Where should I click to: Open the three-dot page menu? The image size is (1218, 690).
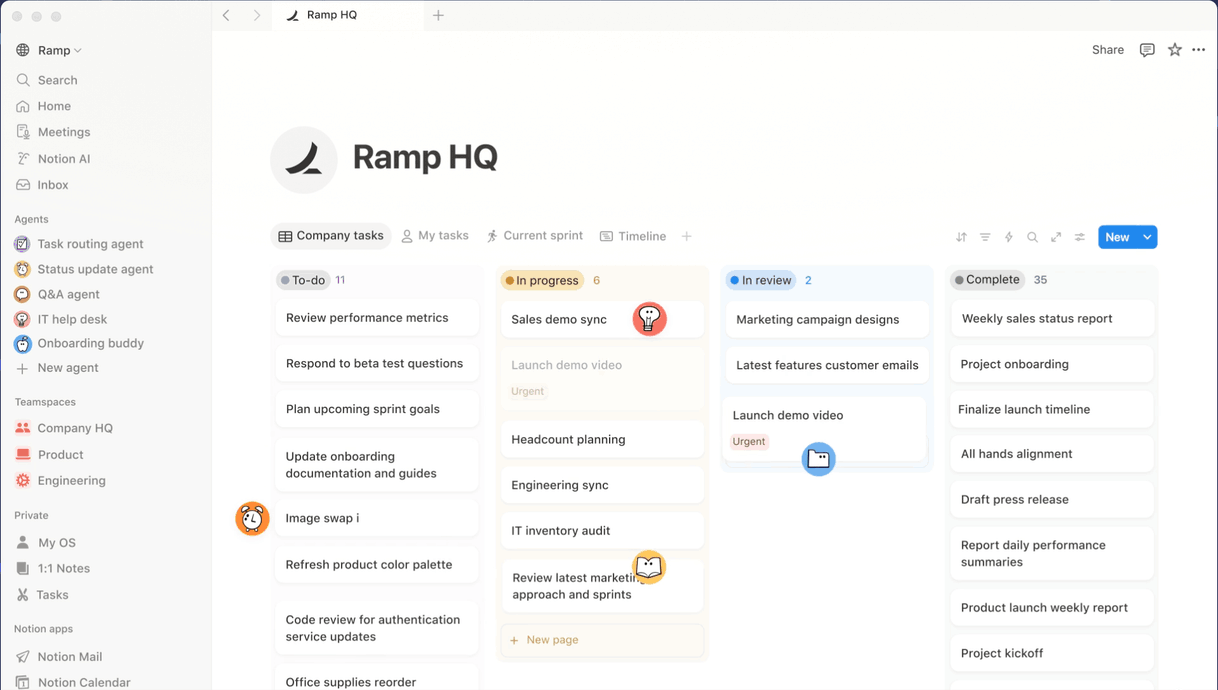point(1199,50)
